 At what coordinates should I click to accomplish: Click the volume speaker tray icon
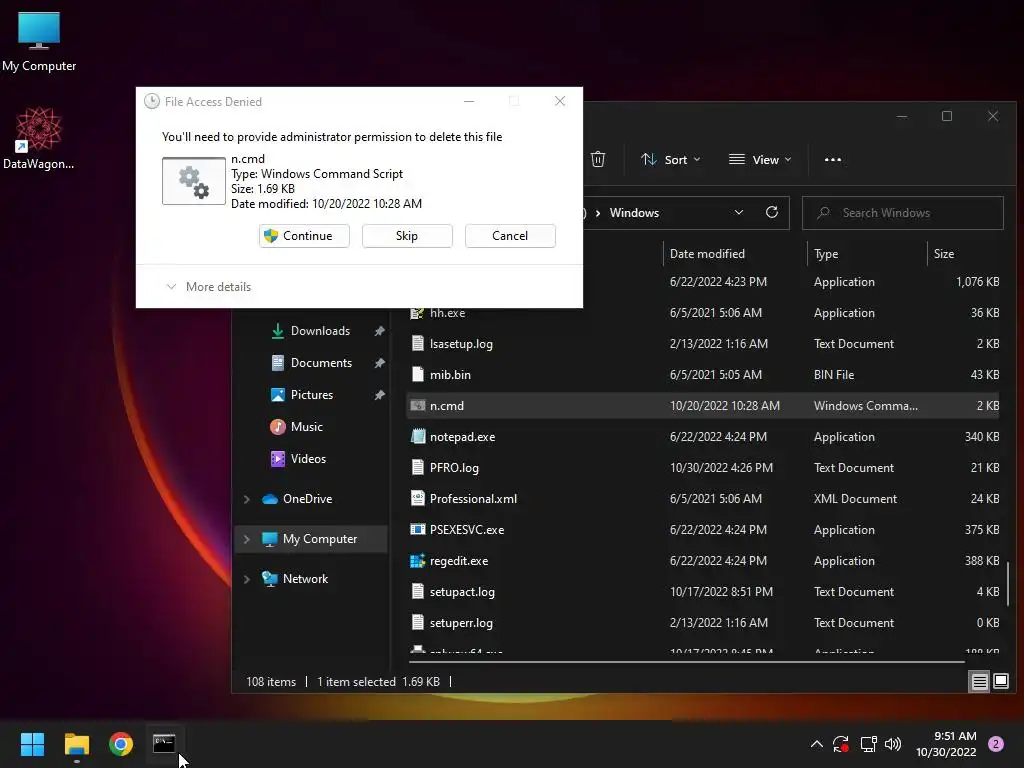coord(893,744)
